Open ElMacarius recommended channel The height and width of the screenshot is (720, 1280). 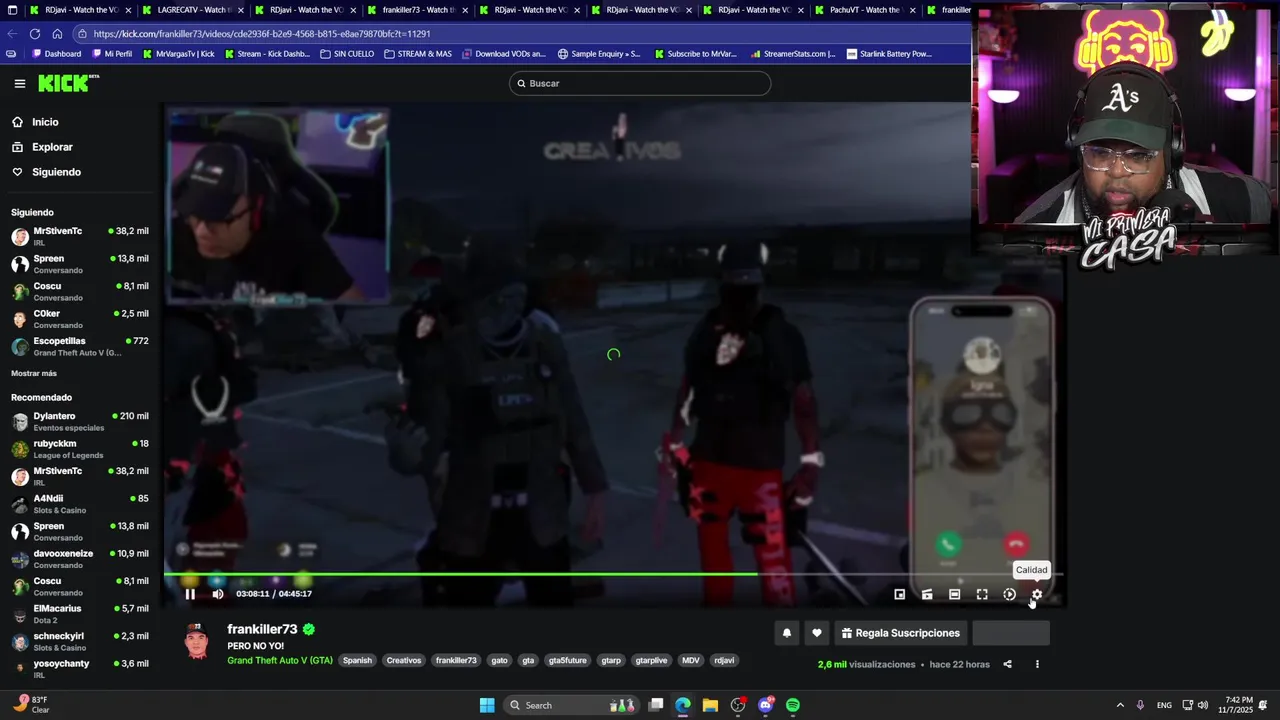(x=80, y=614)
